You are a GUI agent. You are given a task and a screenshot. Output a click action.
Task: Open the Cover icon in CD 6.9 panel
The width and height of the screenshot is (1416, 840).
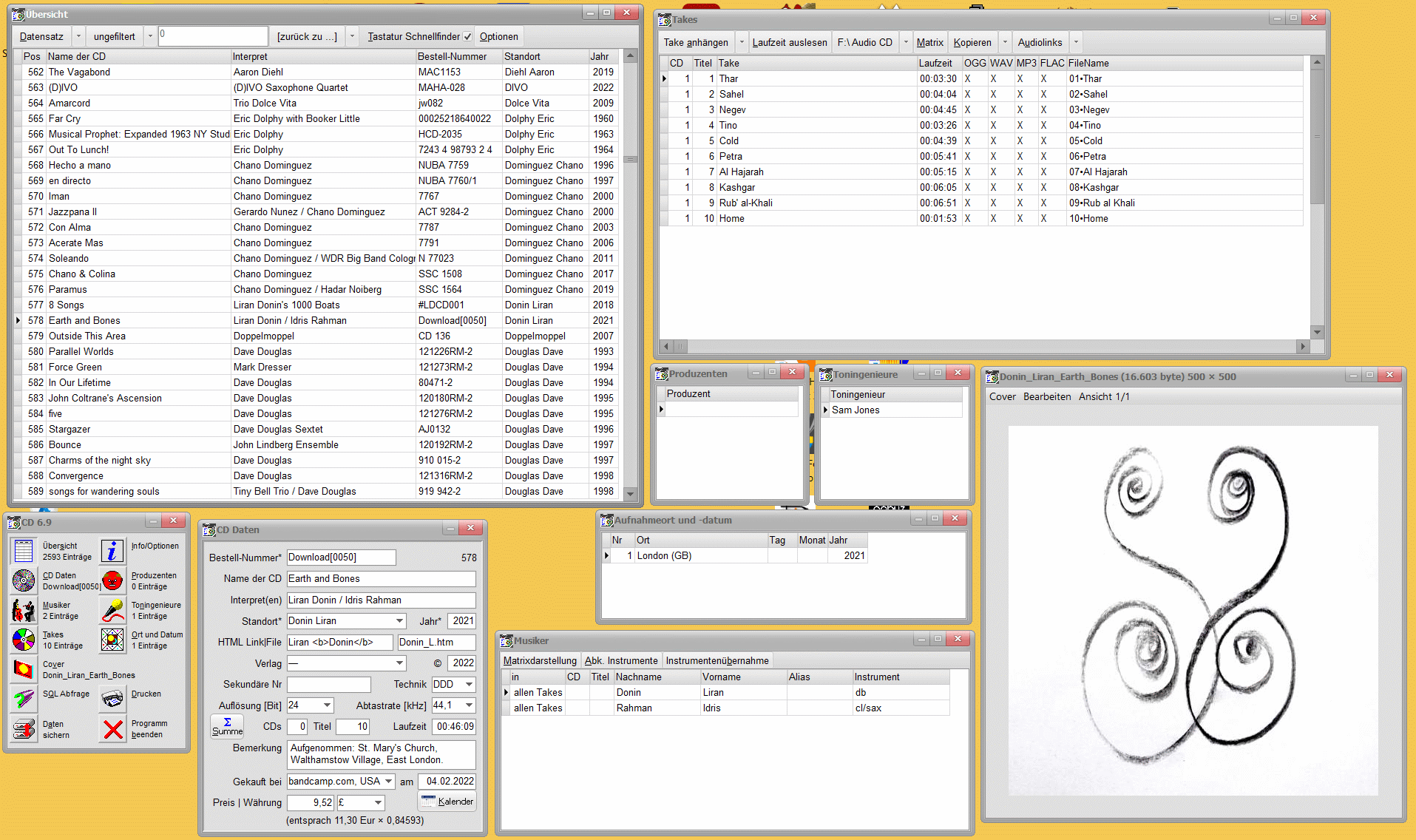point(24,669)
